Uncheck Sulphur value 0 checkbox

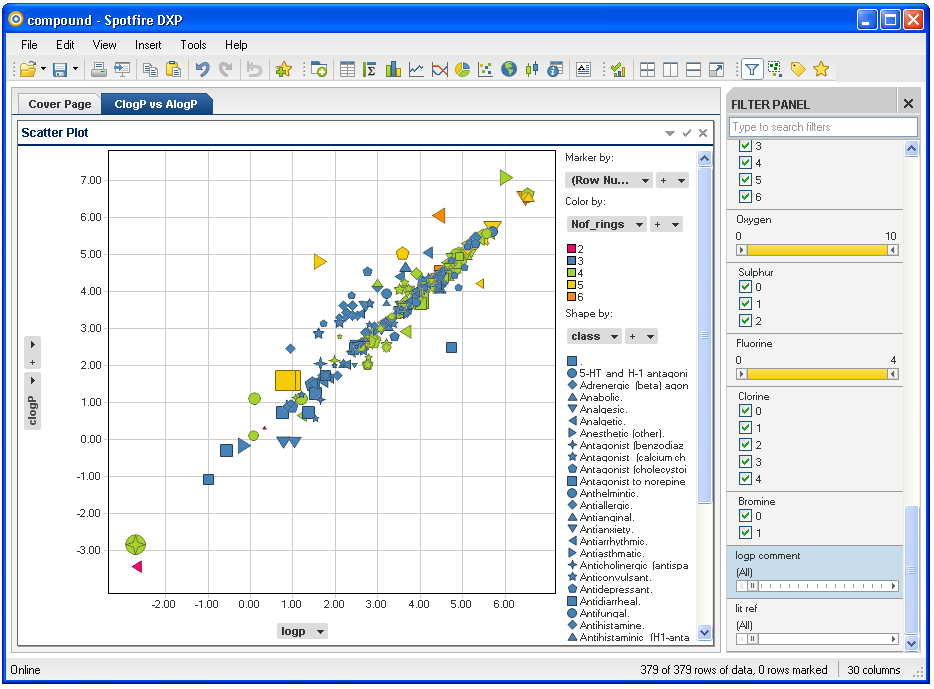click(745, 287)
